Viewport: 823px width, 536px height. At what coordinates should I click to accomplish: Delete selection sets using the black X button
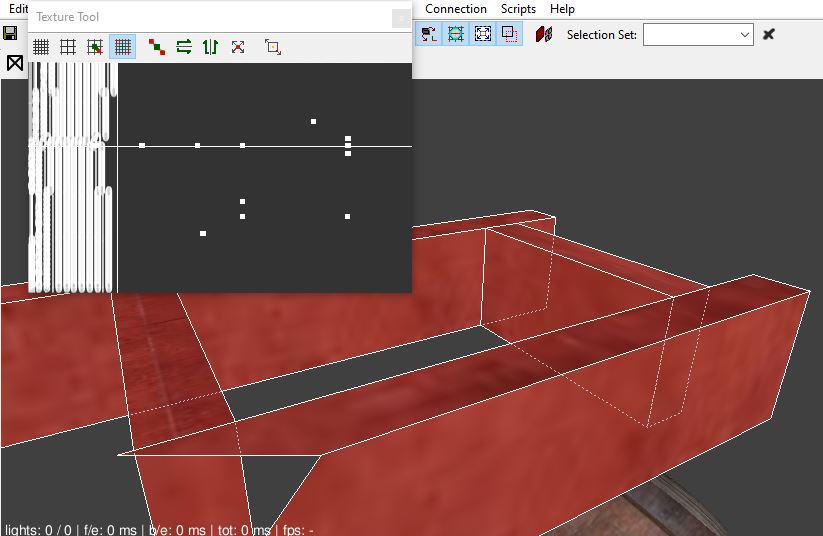pos(769,35)
